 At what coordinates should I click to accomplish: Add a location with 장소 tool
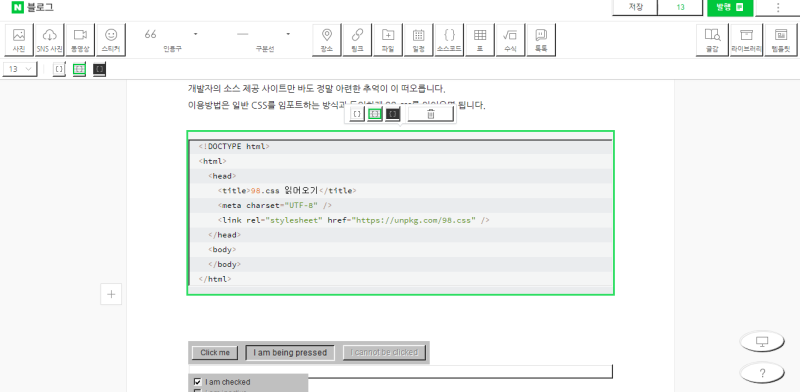tap(327, 39)
